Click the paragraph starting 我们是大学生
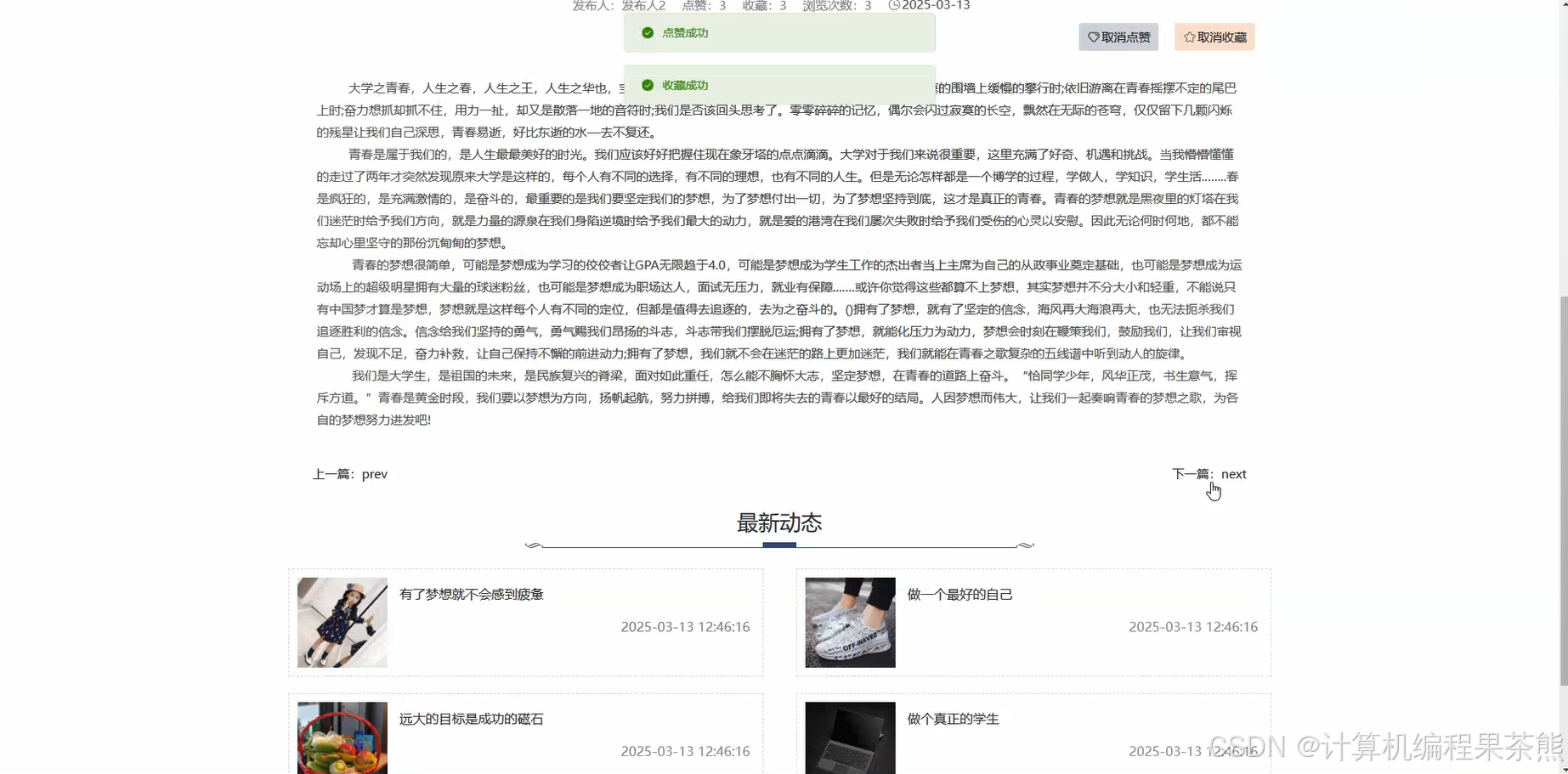The image size is (1568, 774). coord(778,398)
